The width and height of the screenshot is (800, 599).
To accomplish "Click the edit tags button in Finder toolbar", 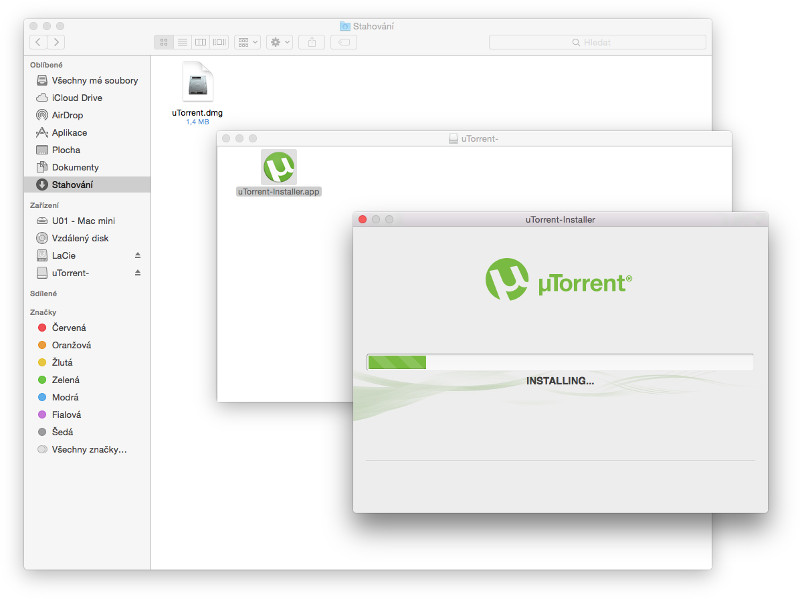I will click(344, 42).
